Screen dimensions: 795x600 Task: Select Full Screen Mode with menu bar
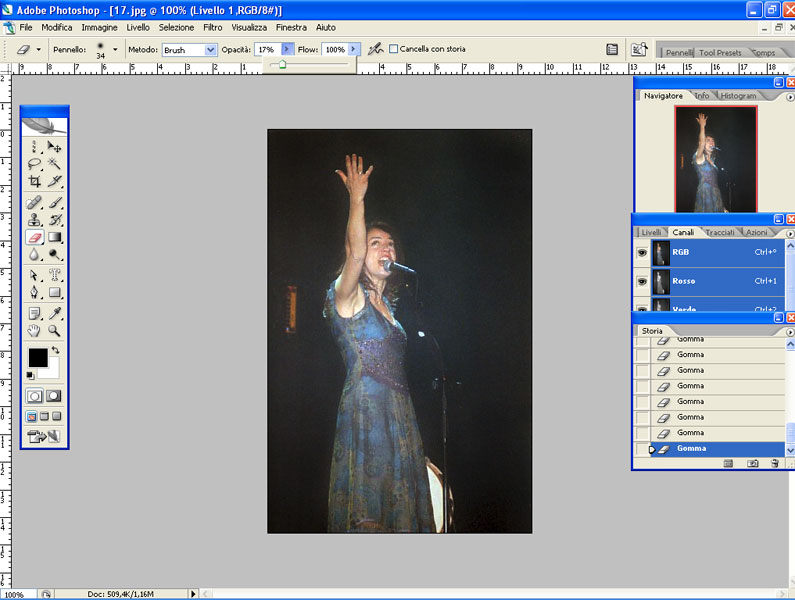[x=44, y=416]
